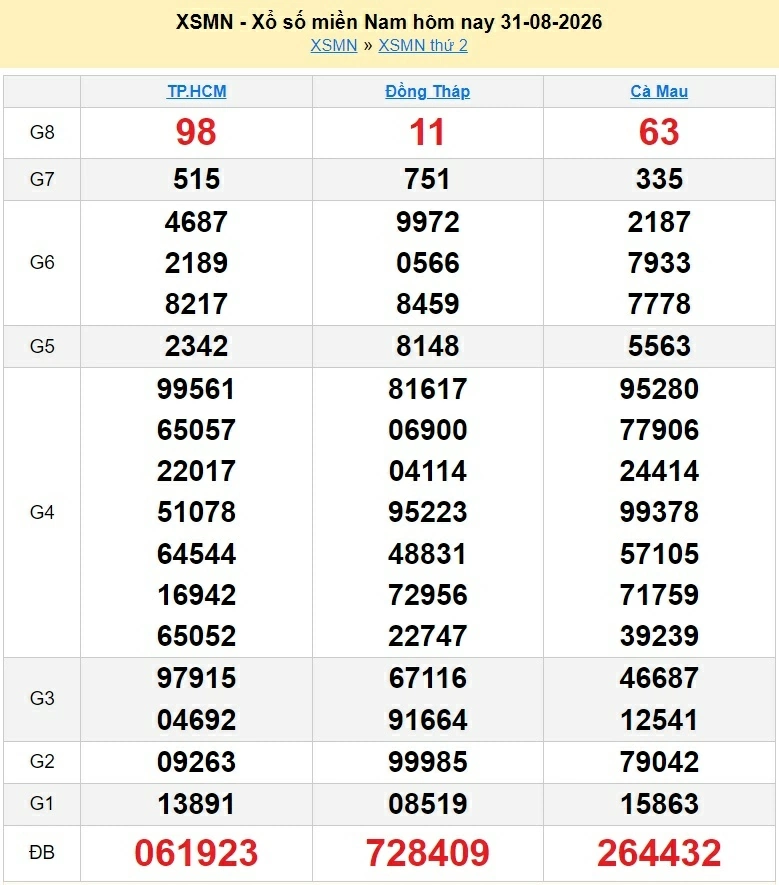Open the XSMN thứ 2 link
Screen dimensions: 779x885
pos(423,46)
